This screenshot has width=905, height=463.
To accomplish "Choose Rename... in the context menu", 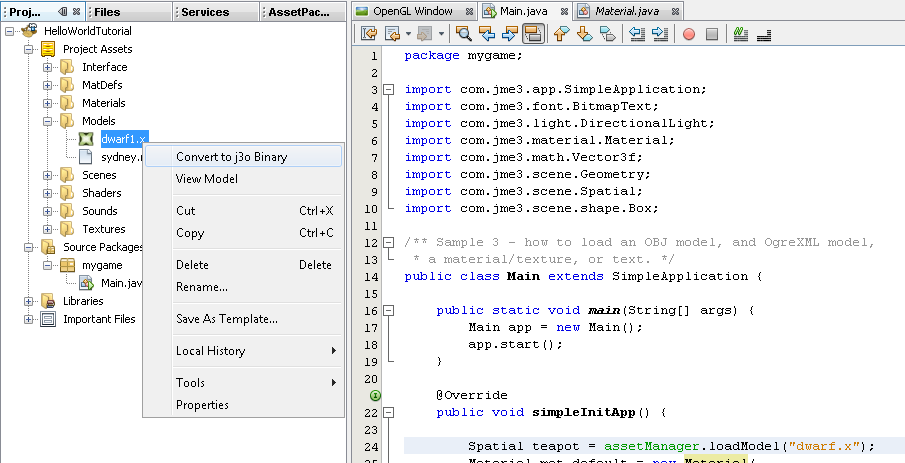I will tap(244, 287).
